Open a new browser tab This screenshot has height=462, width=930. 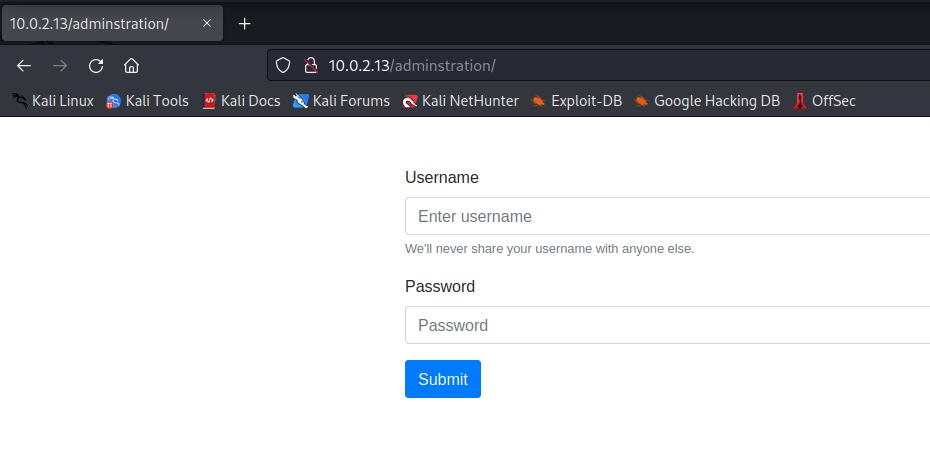244,23
